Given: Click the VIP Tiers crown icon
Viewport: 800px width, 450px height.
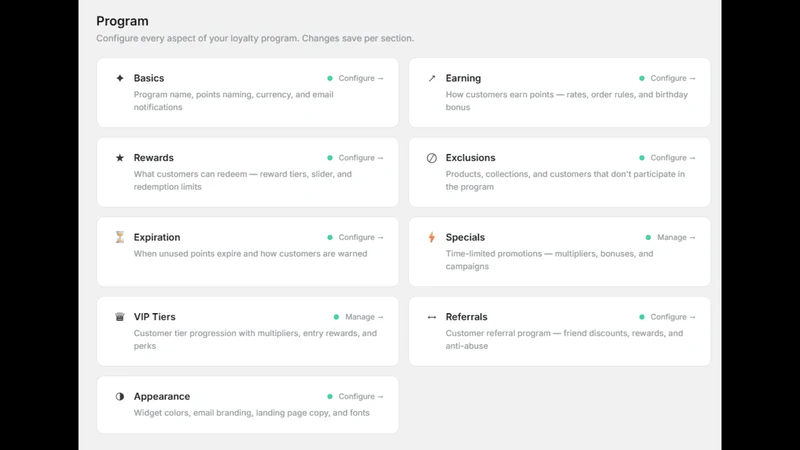Looking at the screenshot, I should click(120, 317).
